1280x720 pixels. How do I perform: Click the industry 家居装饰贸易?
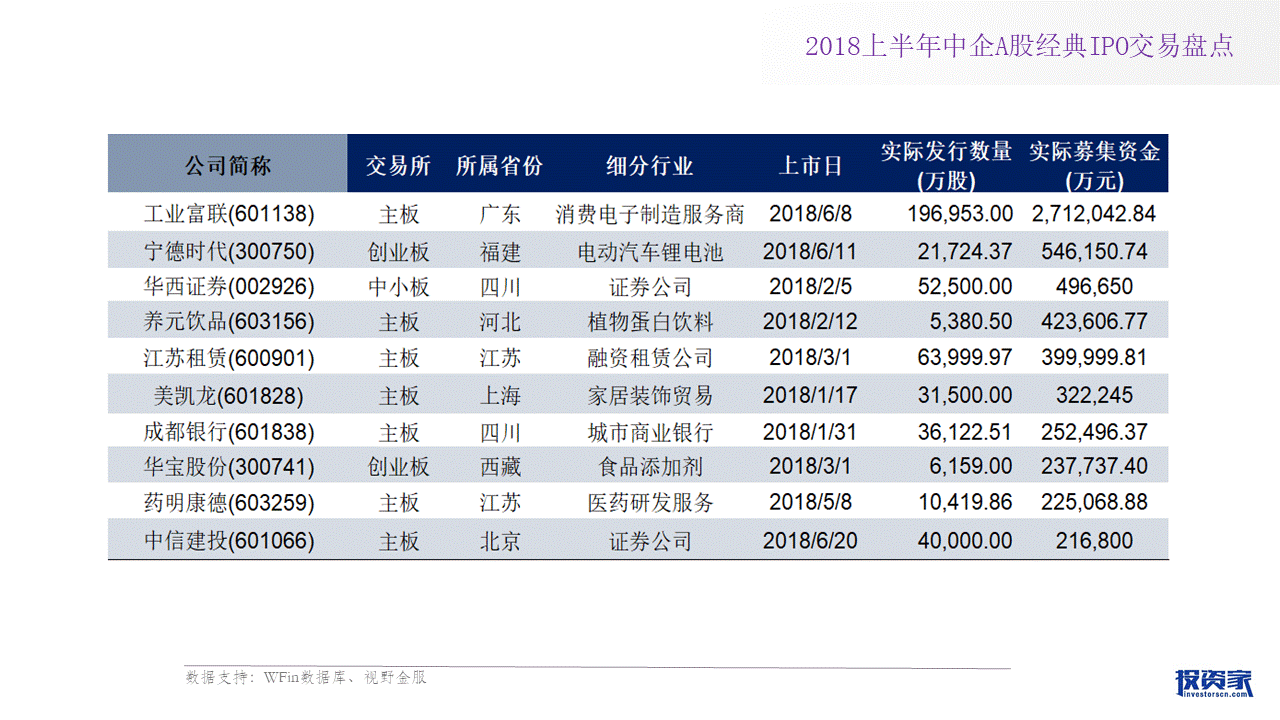(x=650, y=395)
